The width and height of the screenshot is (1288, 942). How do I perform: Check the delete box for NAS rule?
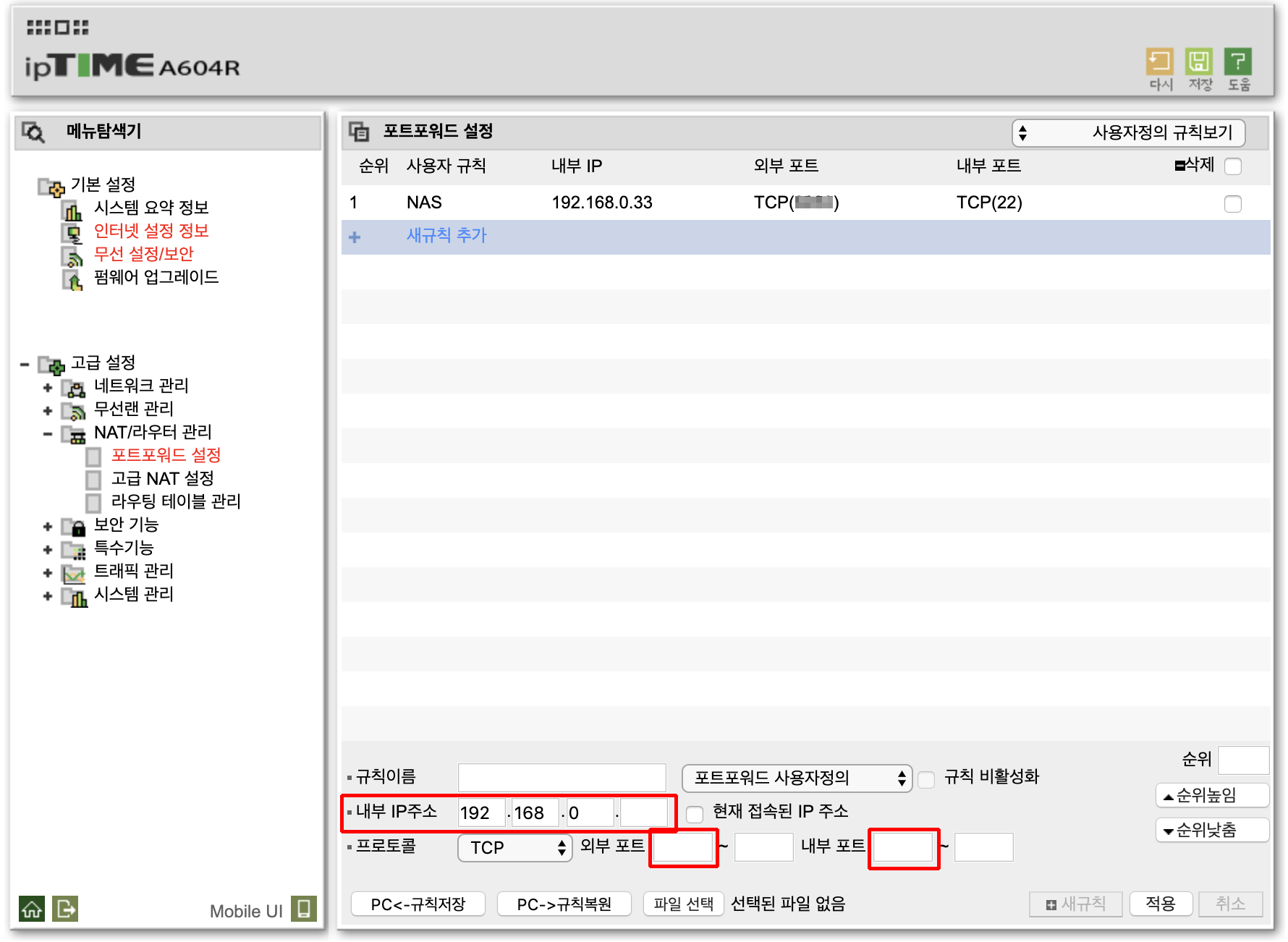tap(1233, 204)
